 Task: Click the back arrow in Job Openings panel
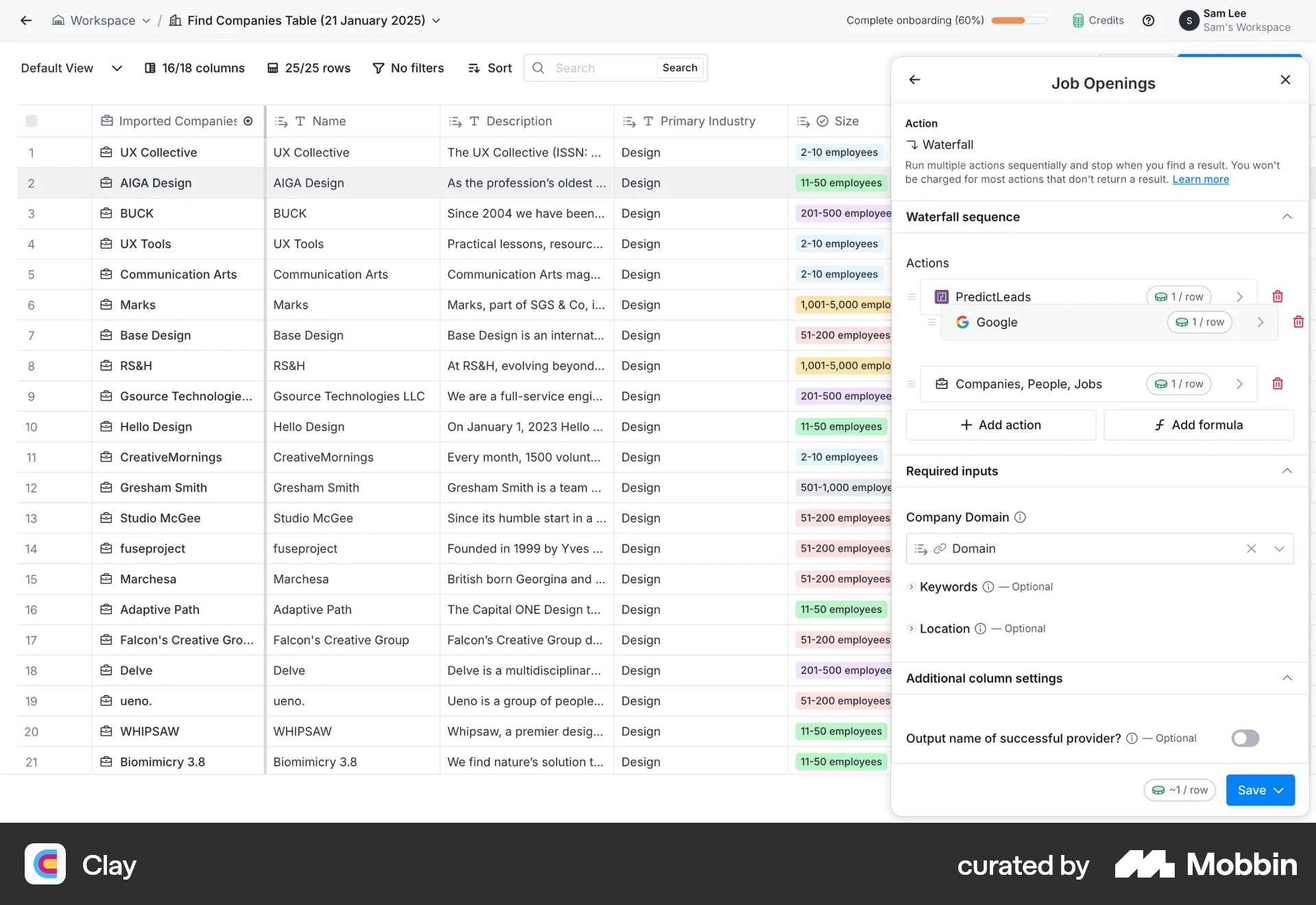pos(914,80)
